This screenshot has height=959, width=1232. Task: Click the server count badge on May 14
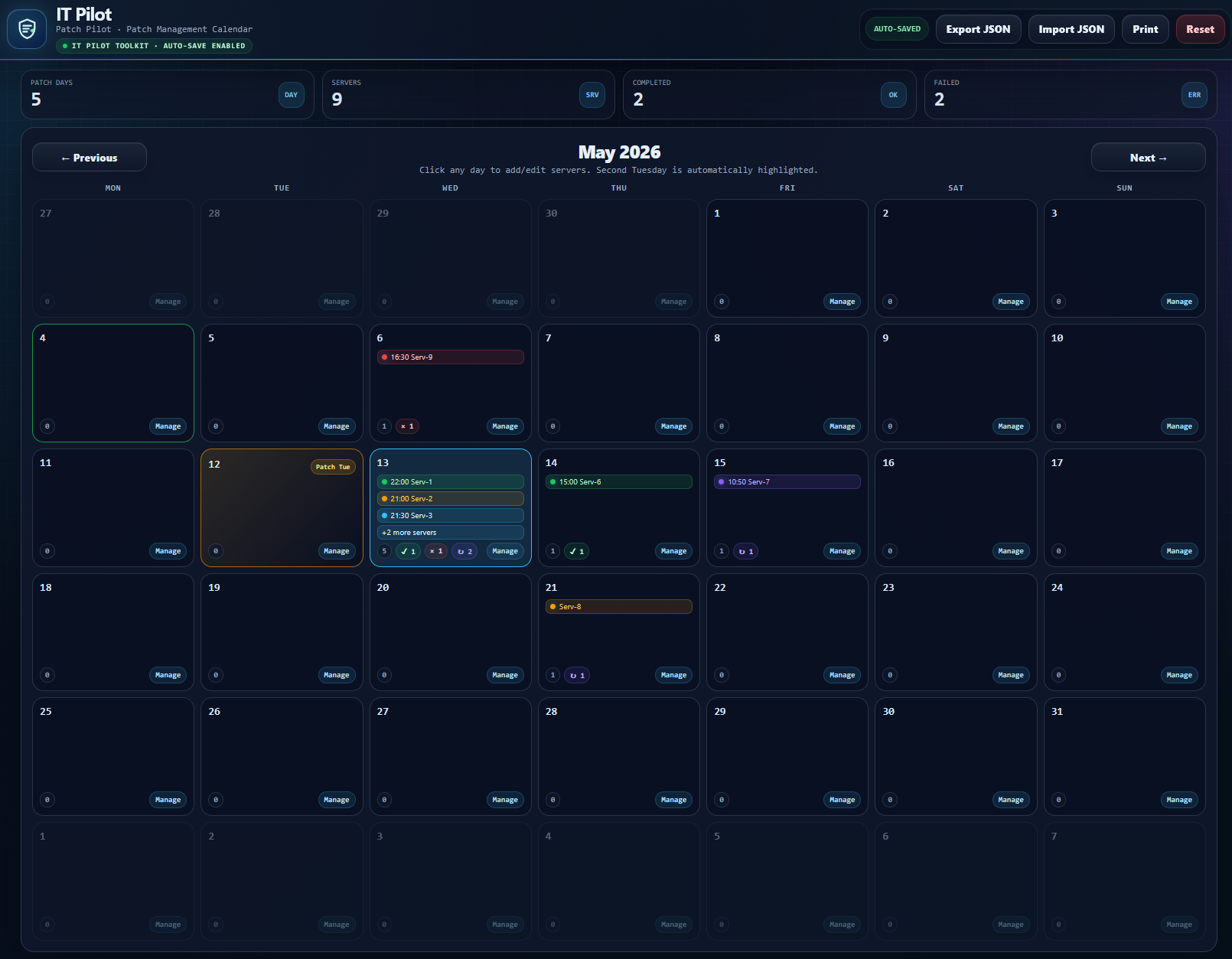pos(552,551)
